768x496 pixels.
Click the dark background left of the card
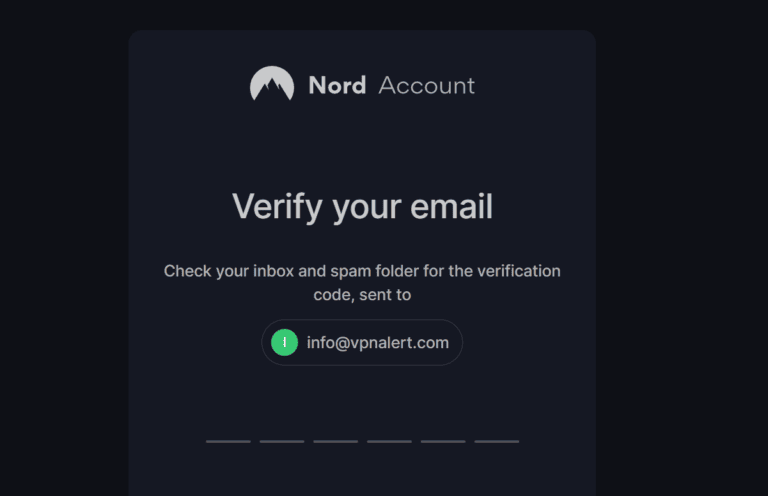[62, 250]
